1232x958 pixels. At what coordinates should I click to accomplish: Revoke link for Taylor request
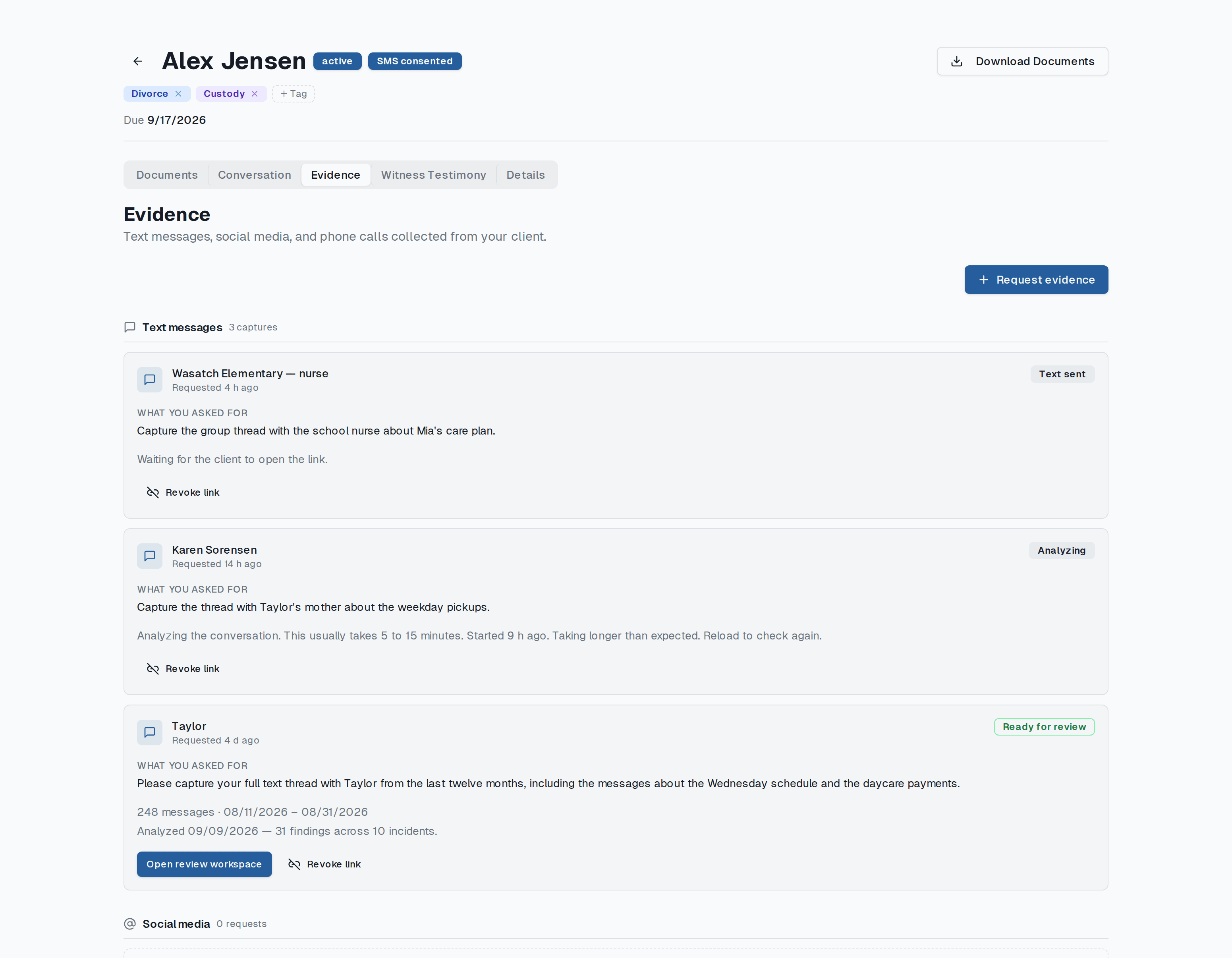point(324,864)
